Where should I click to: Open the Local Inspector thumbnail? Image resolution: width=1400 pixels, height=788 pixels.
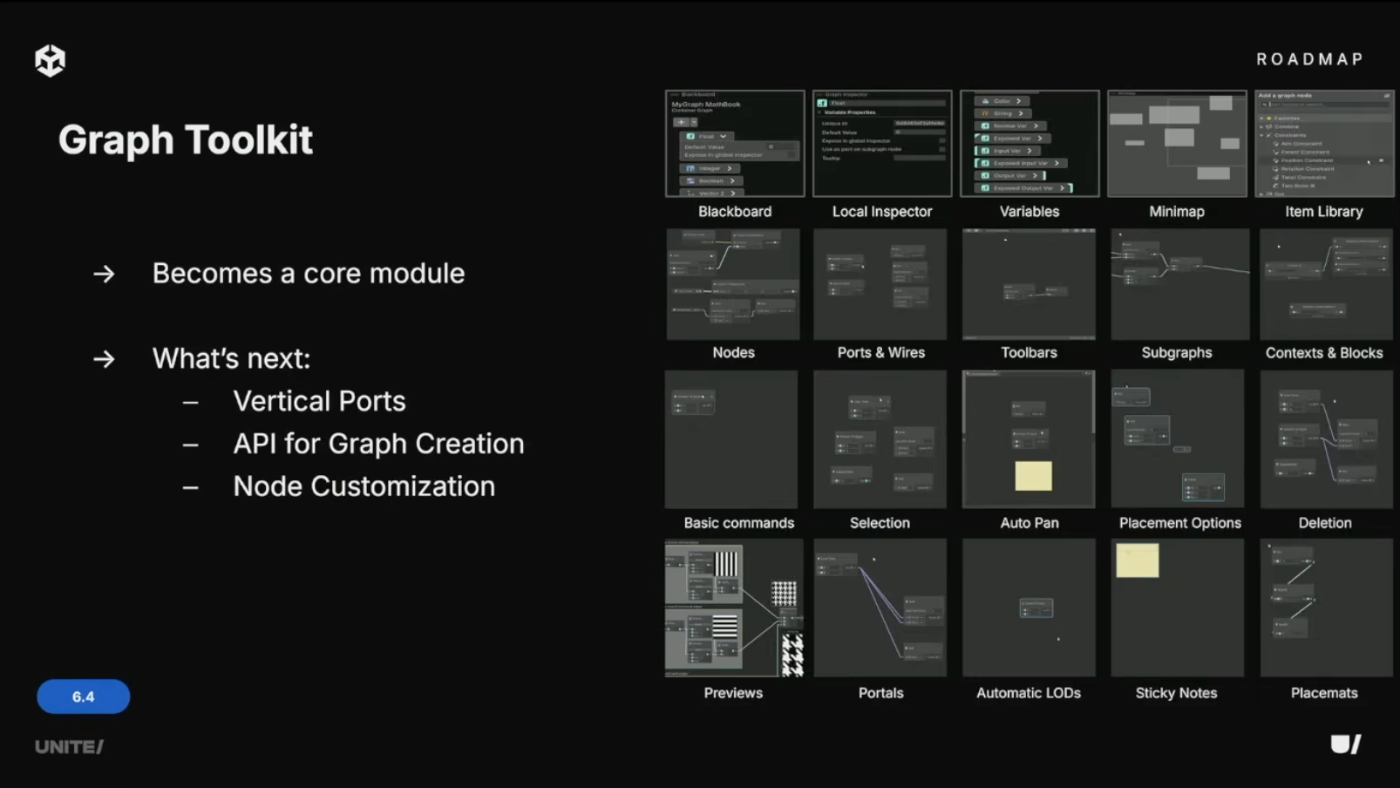click(x=882, y=143)
